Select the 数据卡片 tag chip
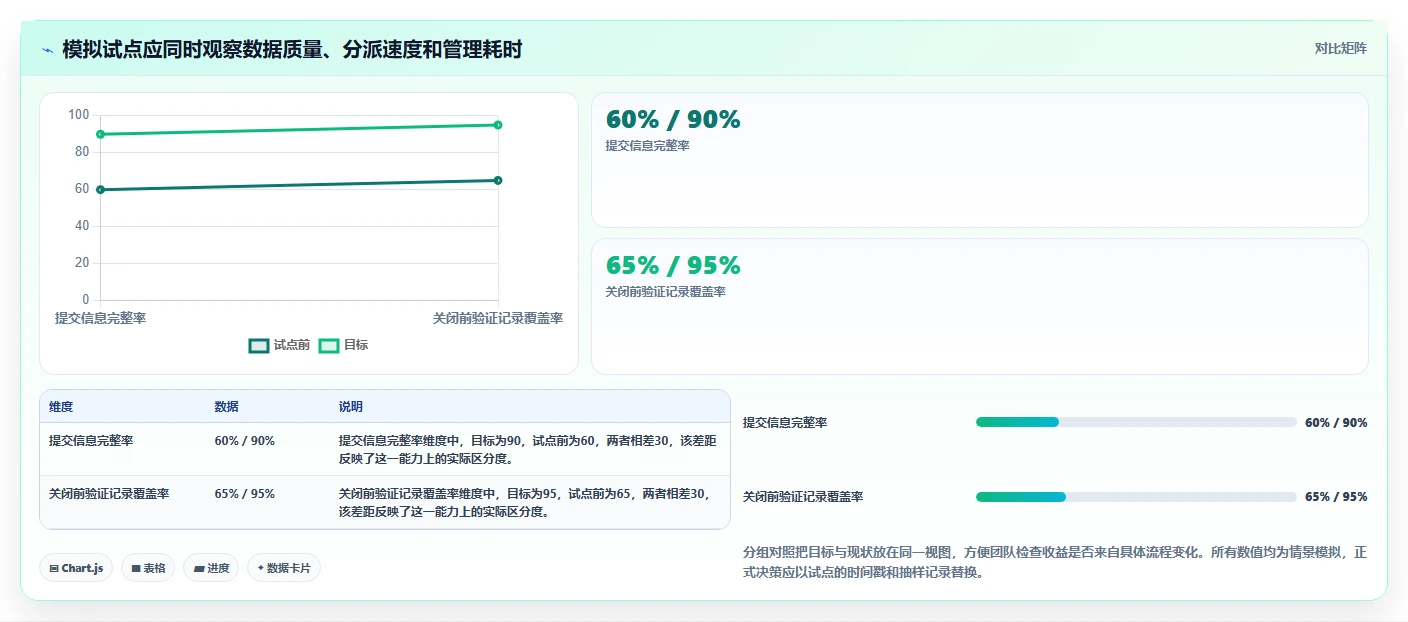 point(284,568)
